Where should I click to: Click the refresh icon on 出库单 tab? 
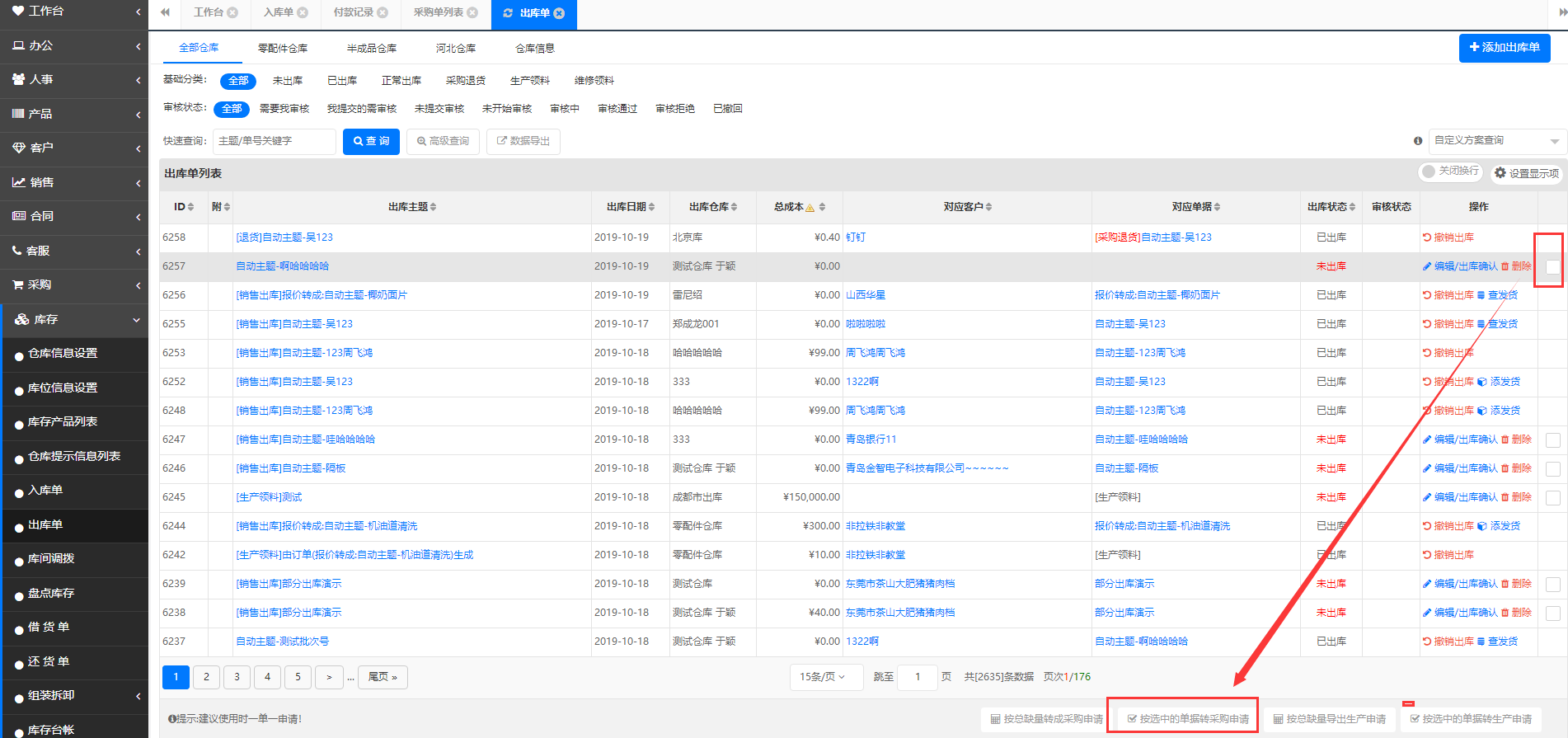point(508,13)
